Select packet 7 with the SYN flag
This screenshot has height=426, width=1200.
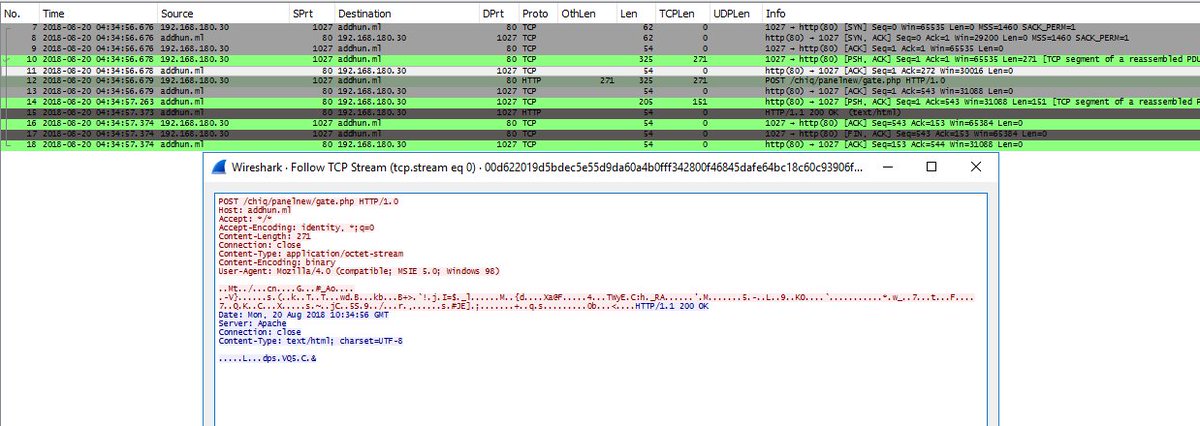pyautogui.click(x=600, y=28)
